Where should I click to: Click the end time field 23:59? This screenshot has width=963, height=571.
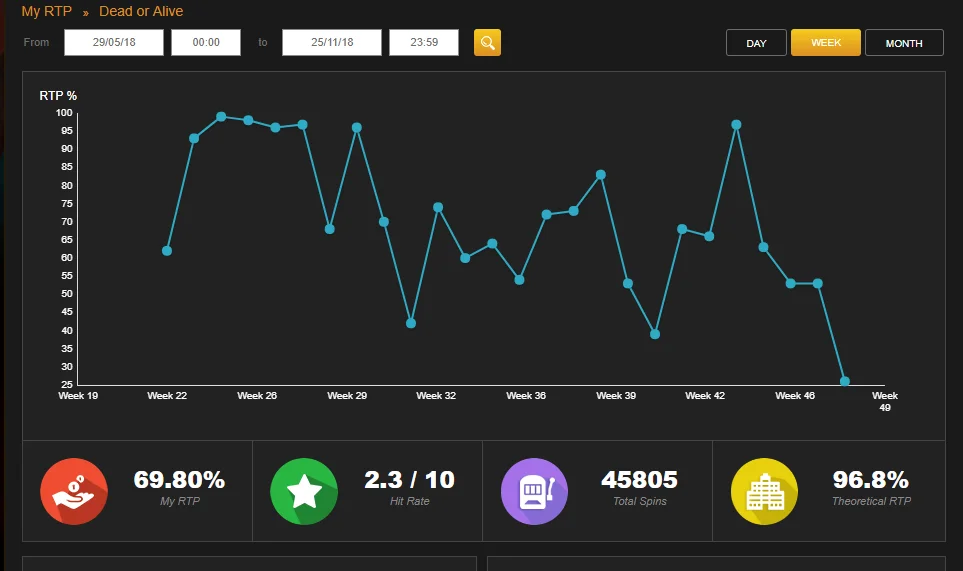tap(424, 42)
